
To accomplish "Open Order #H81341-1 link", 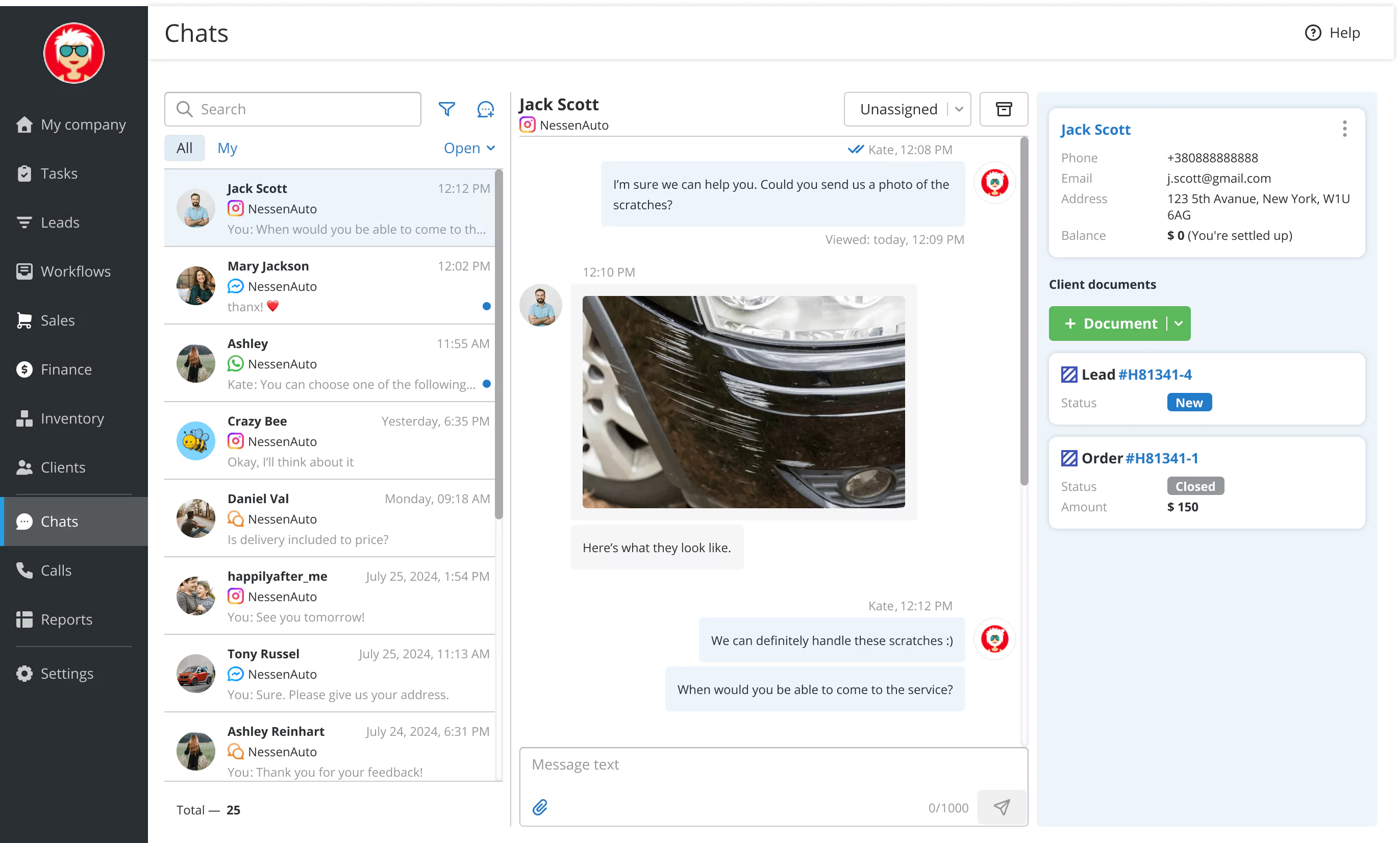I will click(1161, 458).
